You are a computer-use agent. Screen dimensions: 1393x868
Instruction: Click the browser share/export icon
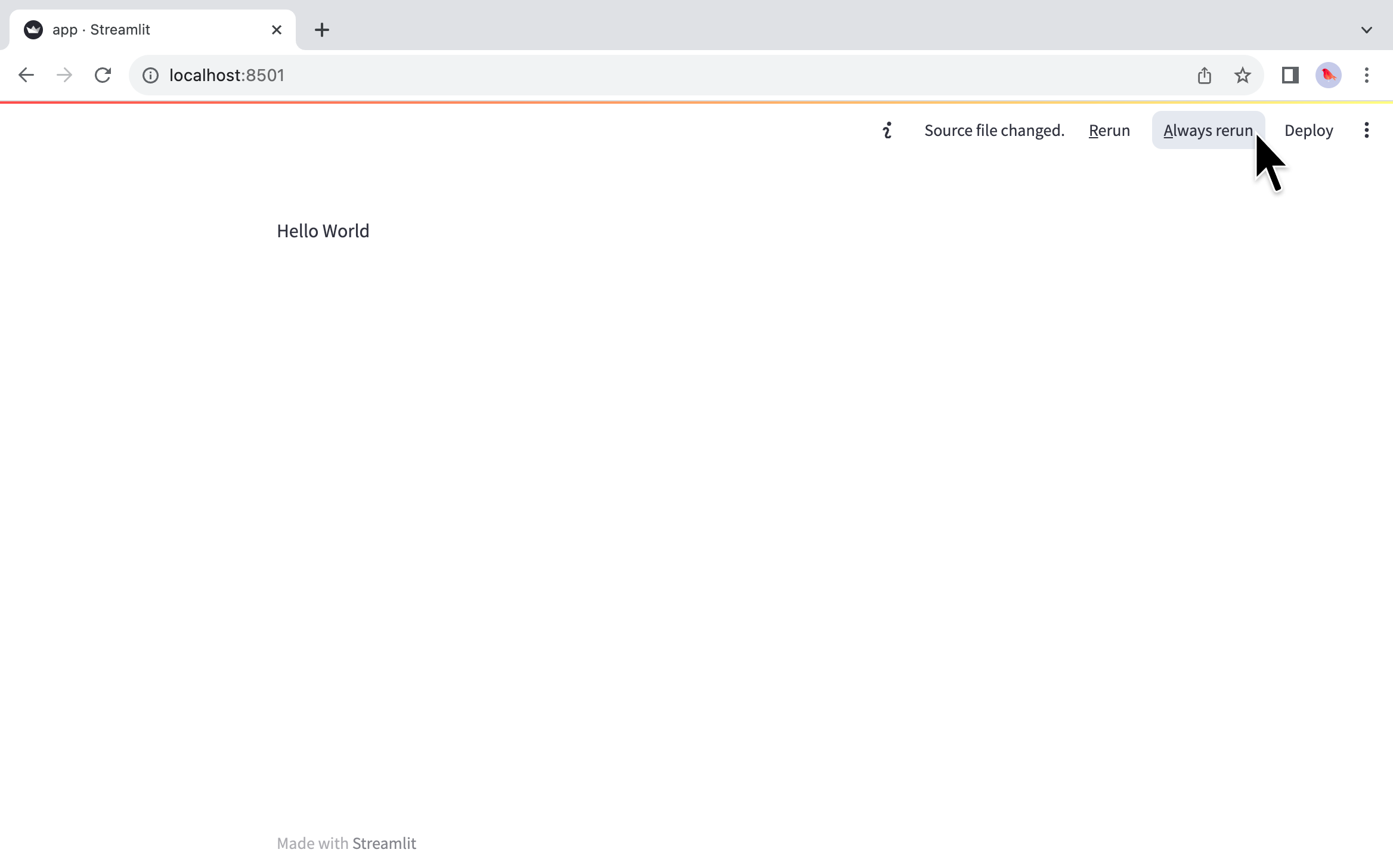click(x=1204, y=75)
